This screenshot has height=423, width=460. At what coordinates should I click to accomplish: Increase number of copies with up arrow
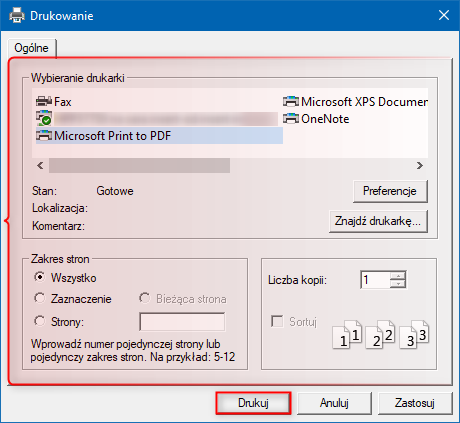tap(398, 276)
